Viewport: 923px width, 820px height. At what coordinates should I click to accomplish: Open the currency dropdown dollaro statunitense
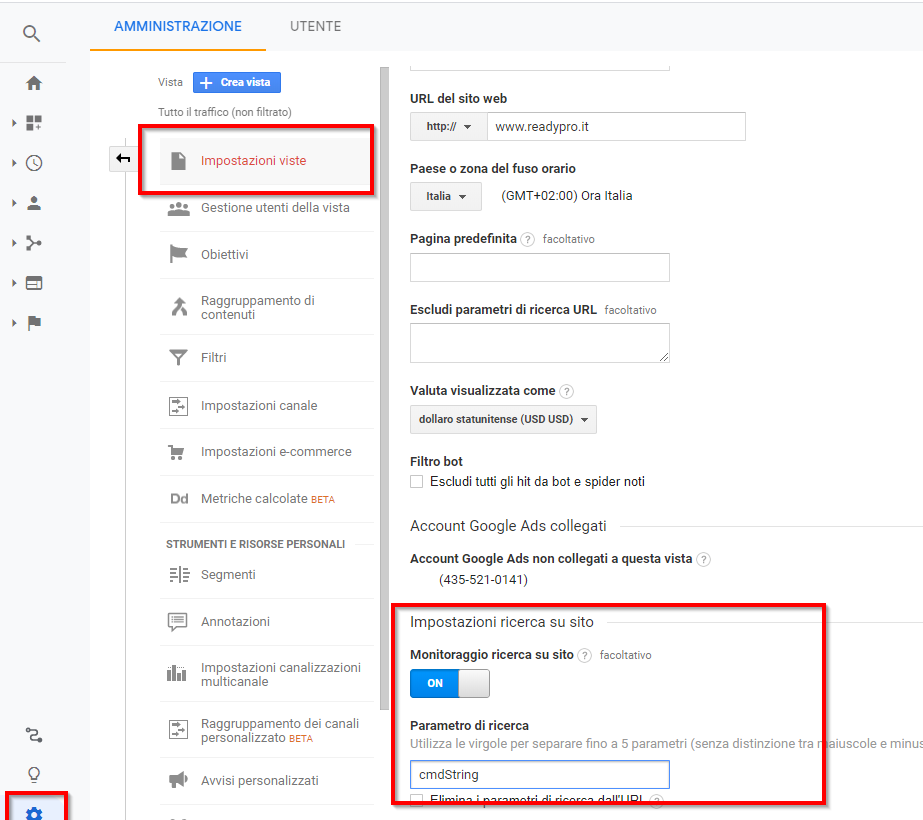pyautogui.click(x=503, y=420)
